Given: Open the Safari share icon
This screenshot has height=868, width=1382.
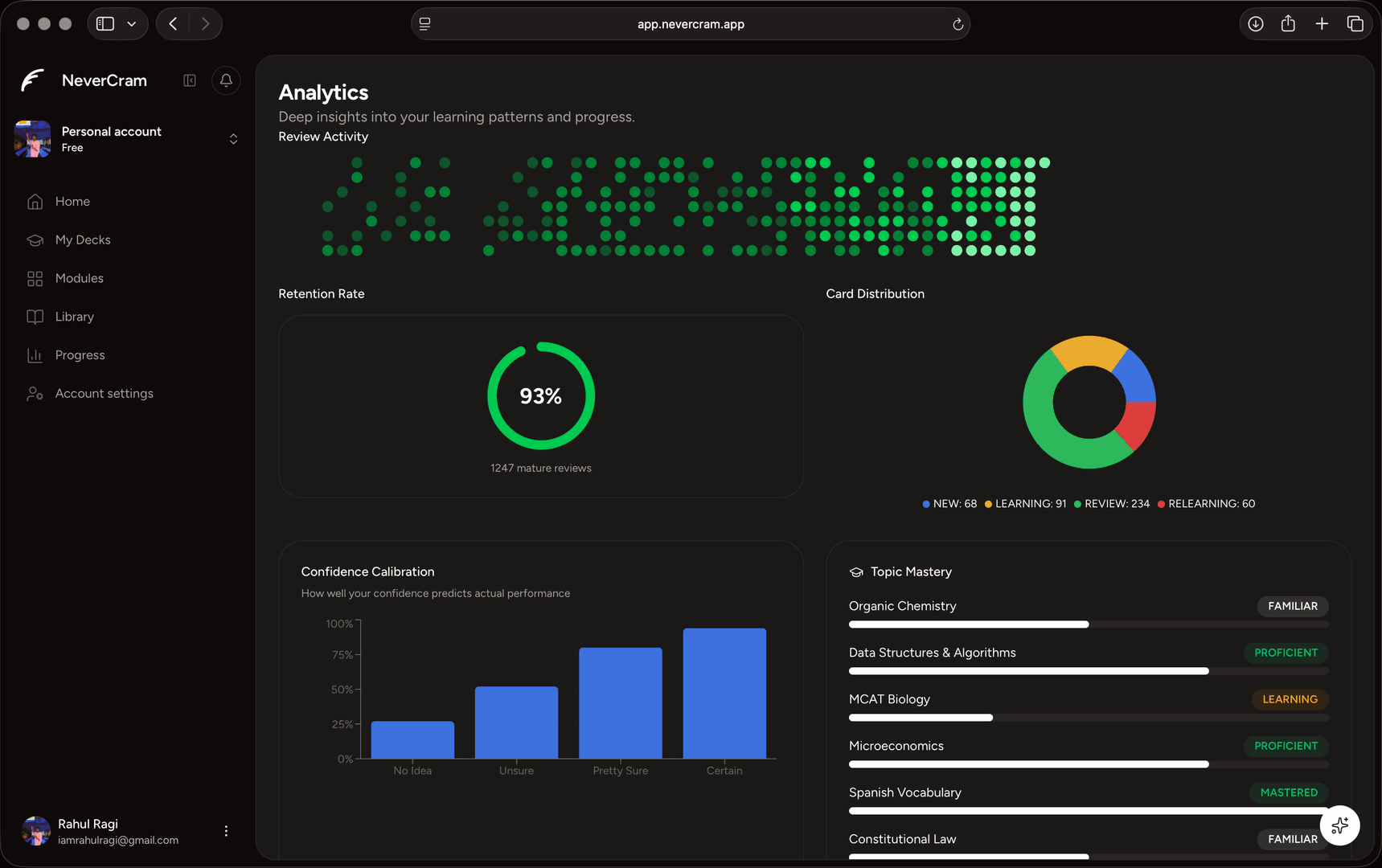Looking at the screenshot, I should [1288, 24].
